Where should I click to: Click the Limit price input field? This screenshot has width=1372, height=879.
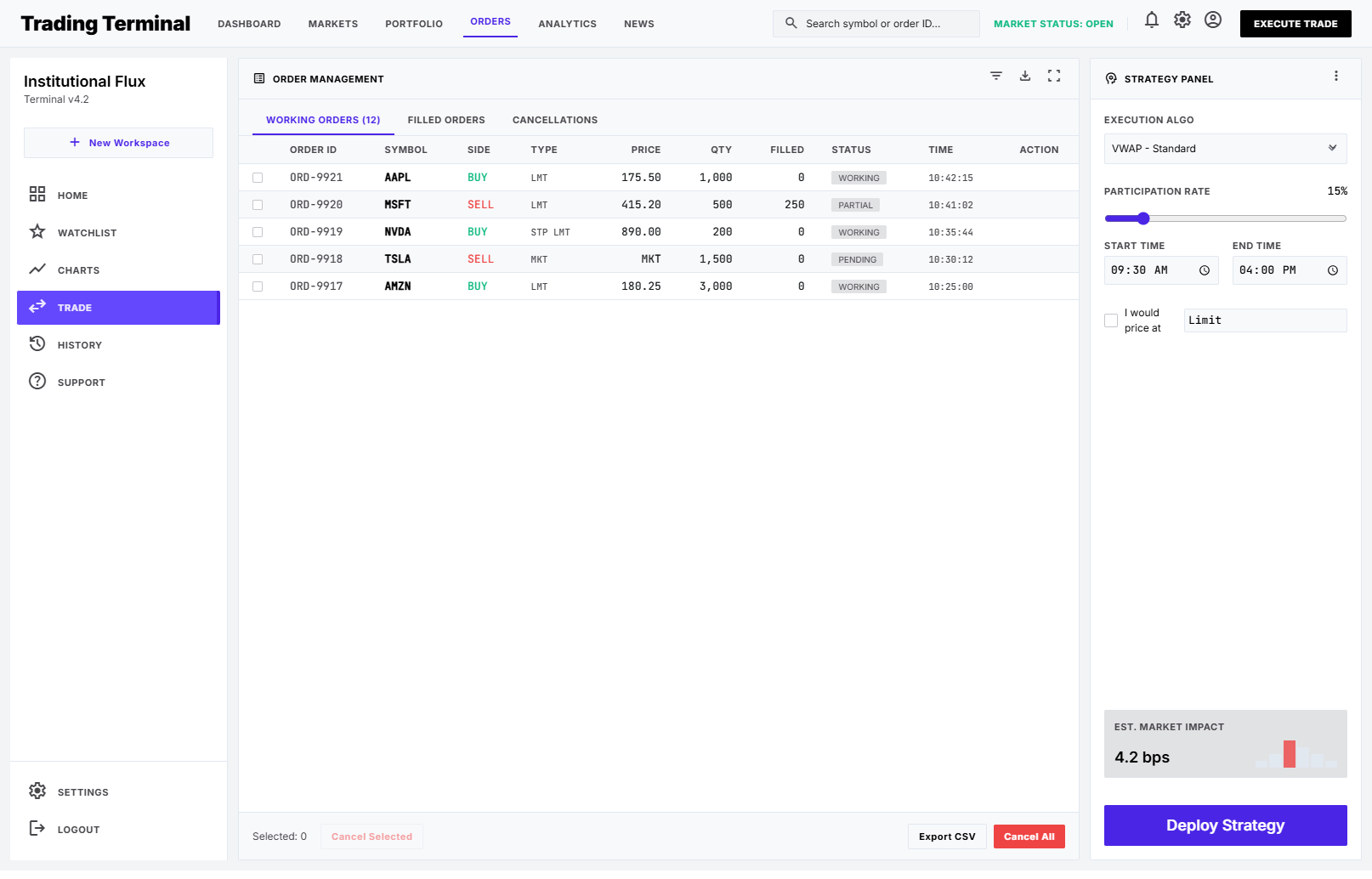1266,320
